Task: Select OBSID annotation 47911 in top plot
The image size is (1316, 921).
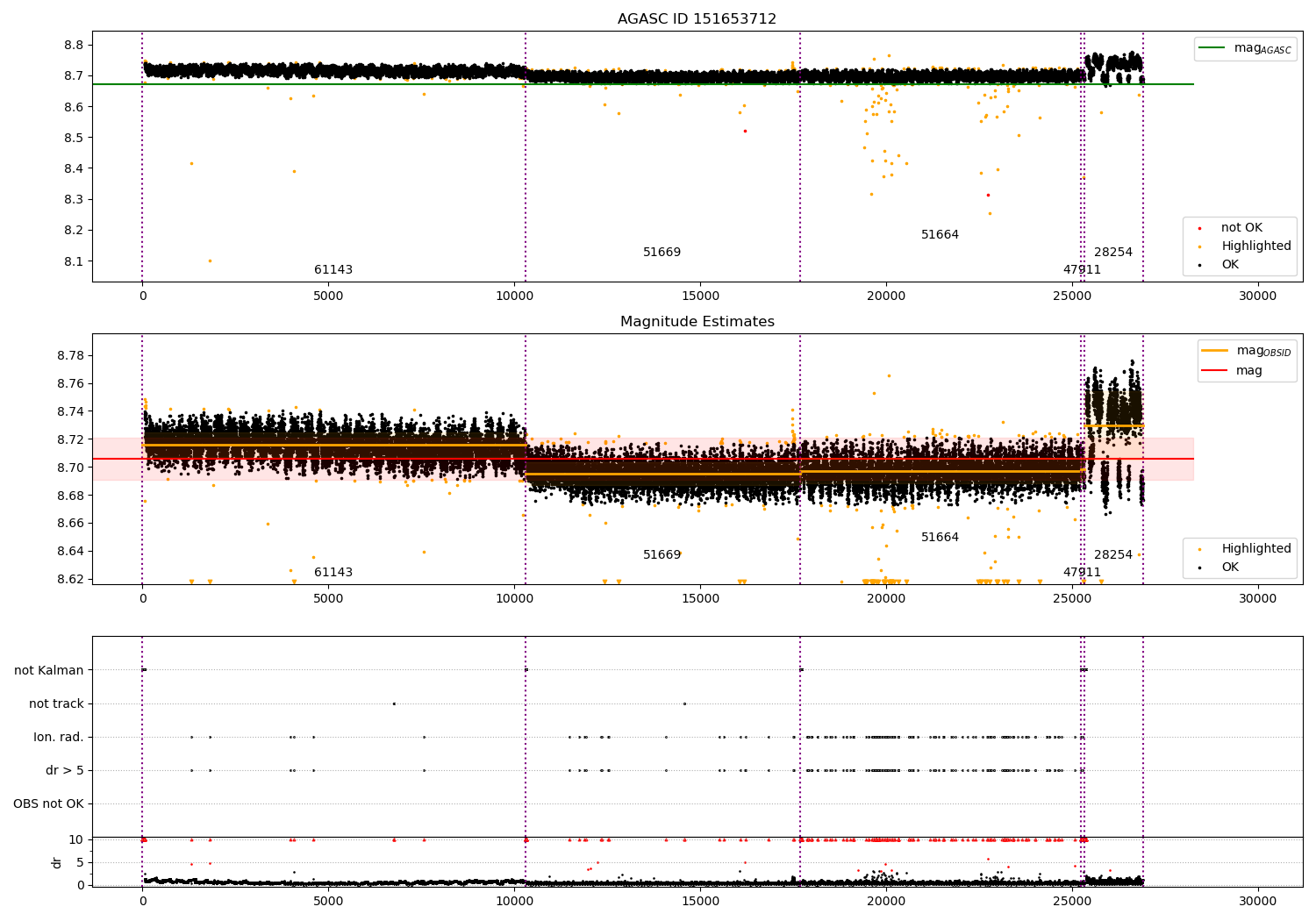Action: pyautogui.click(x=1082, y=270)
